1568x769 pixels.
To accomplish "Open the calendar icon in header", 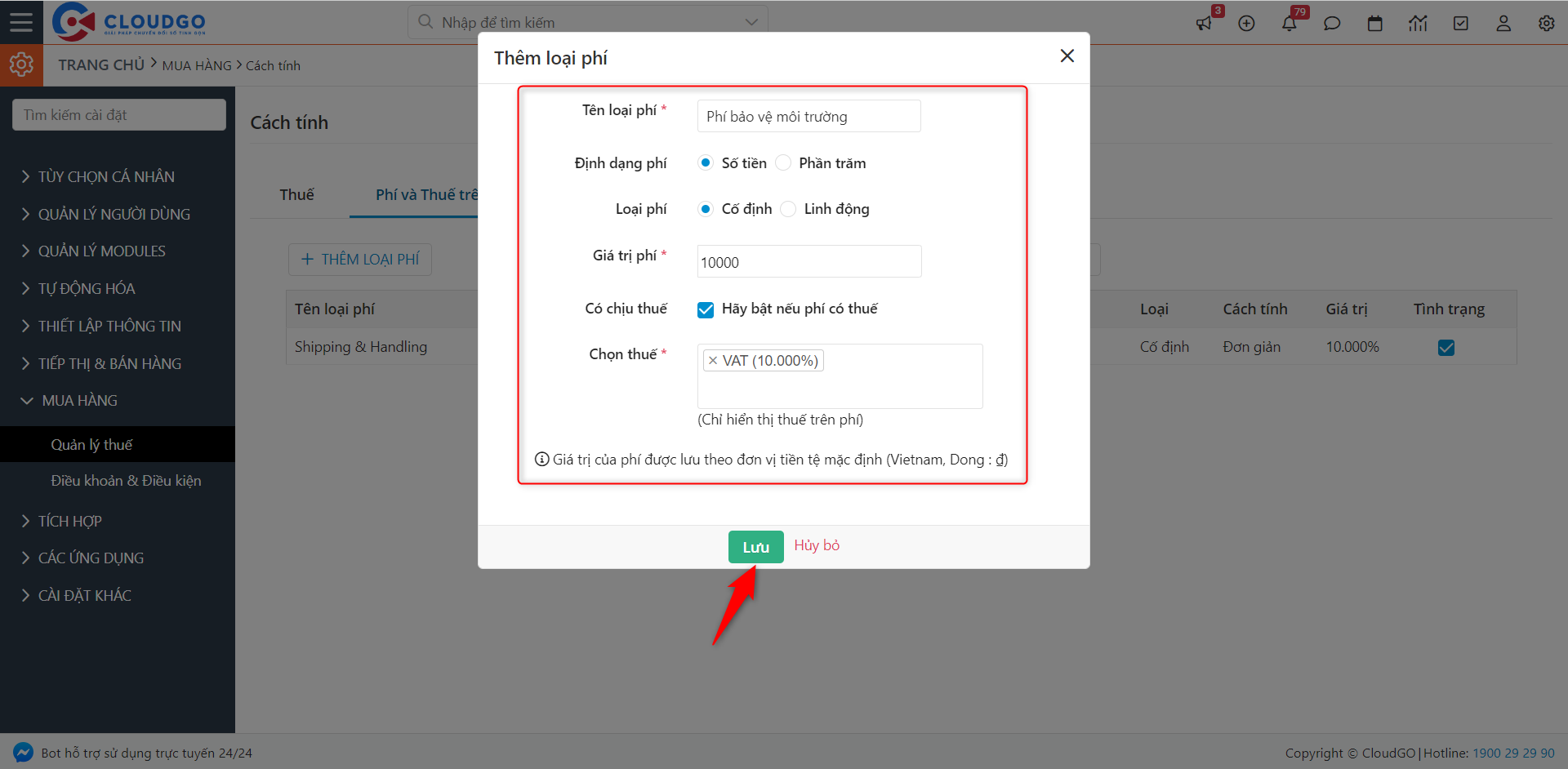I will click(1375, 23).
